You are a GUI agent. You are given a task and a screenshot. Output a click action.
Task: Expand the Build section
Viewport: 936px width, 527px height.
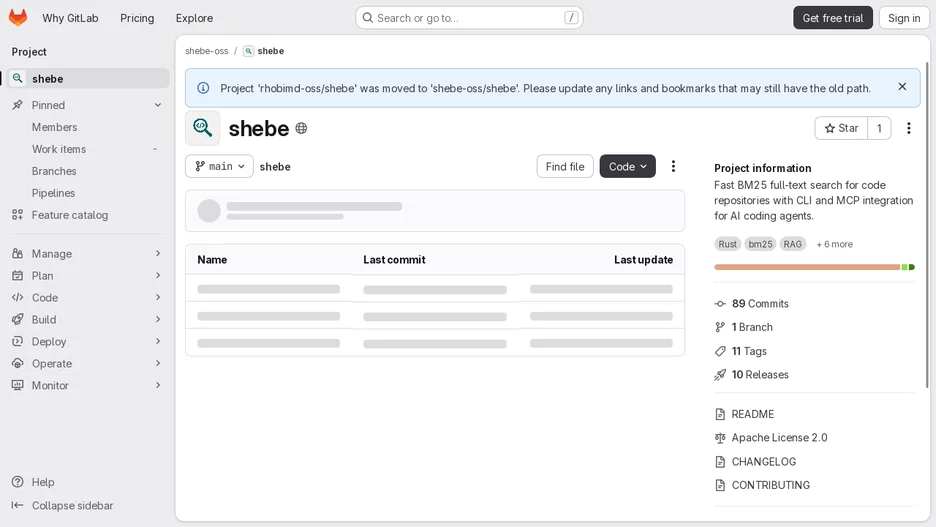click(x=87, y=319)
